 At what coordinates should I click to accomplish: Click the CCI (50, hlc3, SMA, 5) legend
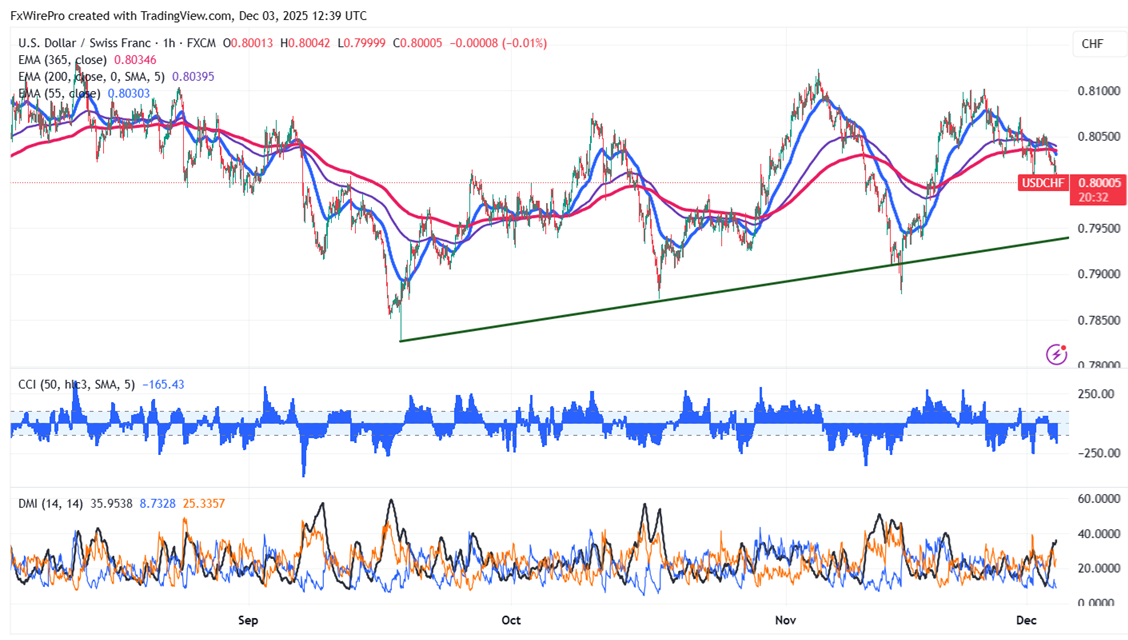(76, 385)
